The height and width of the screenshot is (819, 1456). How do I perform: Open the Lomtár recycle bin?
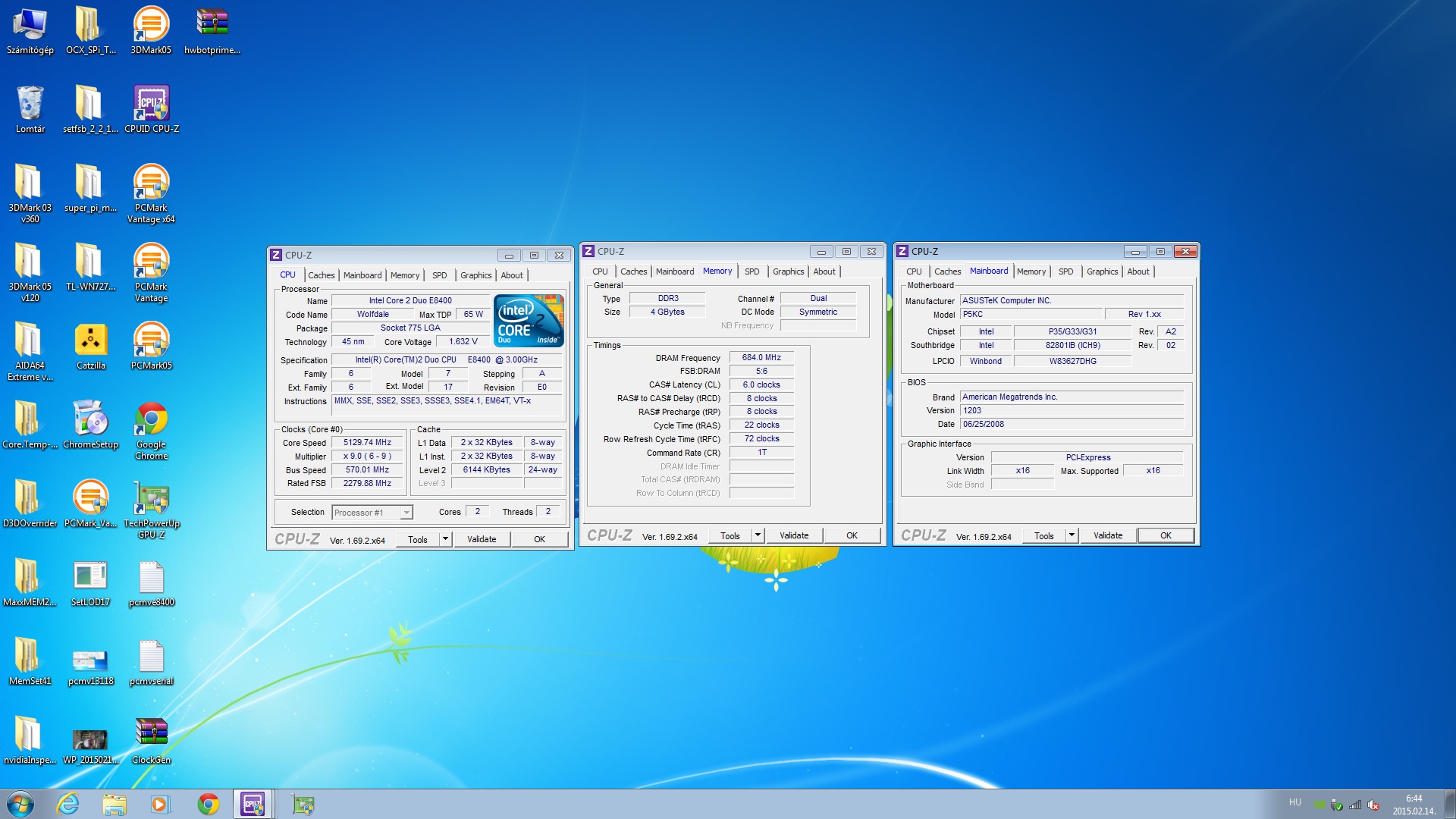coord(30,109)
